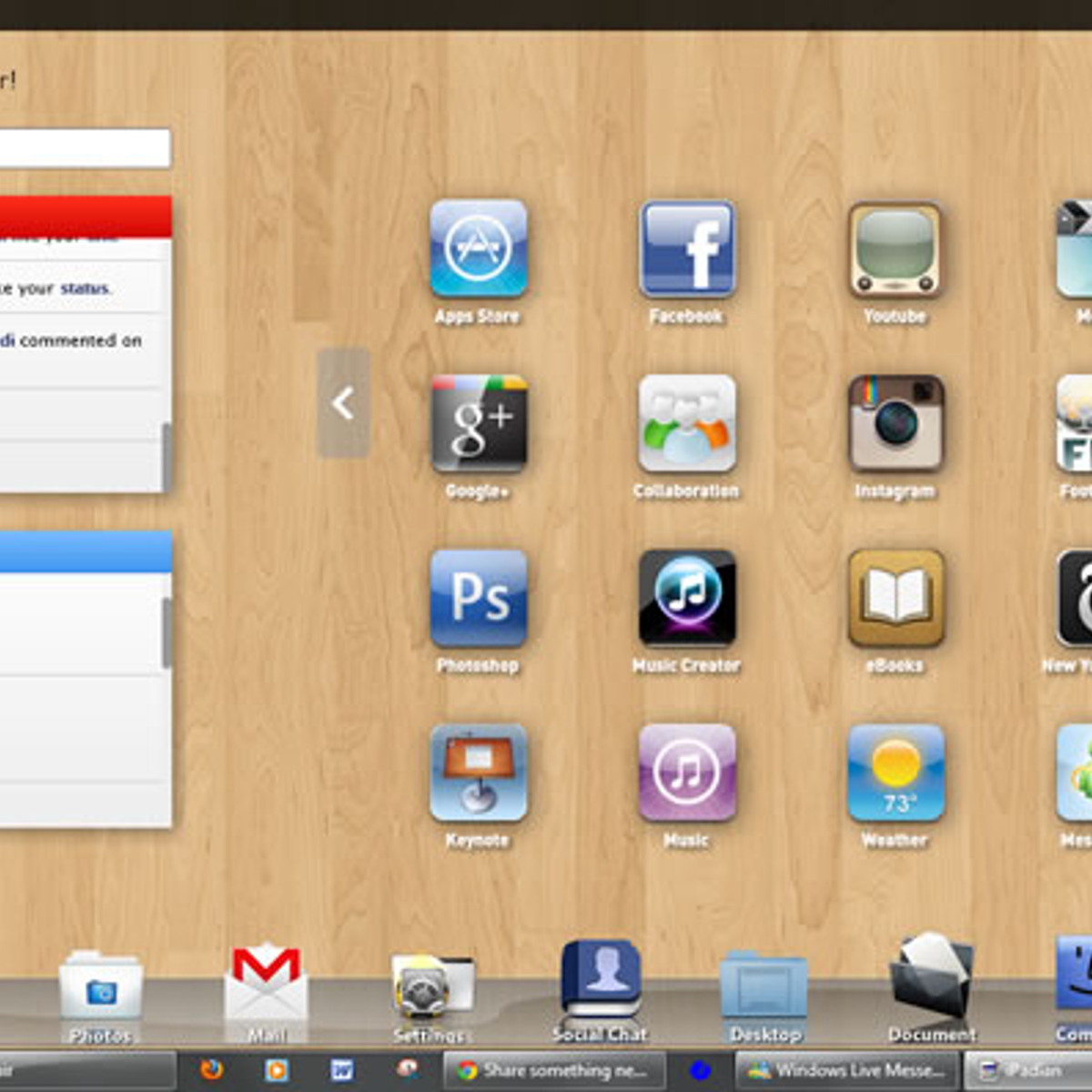Image resolution: width=1092 pixels, height=1092 pixels.
Task: Launch the purple Music app
Action: (687, 773)
